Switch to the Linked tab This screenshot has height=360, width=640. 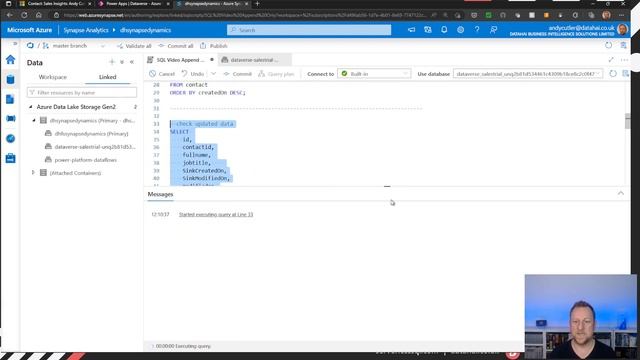[x=107, y=77]
